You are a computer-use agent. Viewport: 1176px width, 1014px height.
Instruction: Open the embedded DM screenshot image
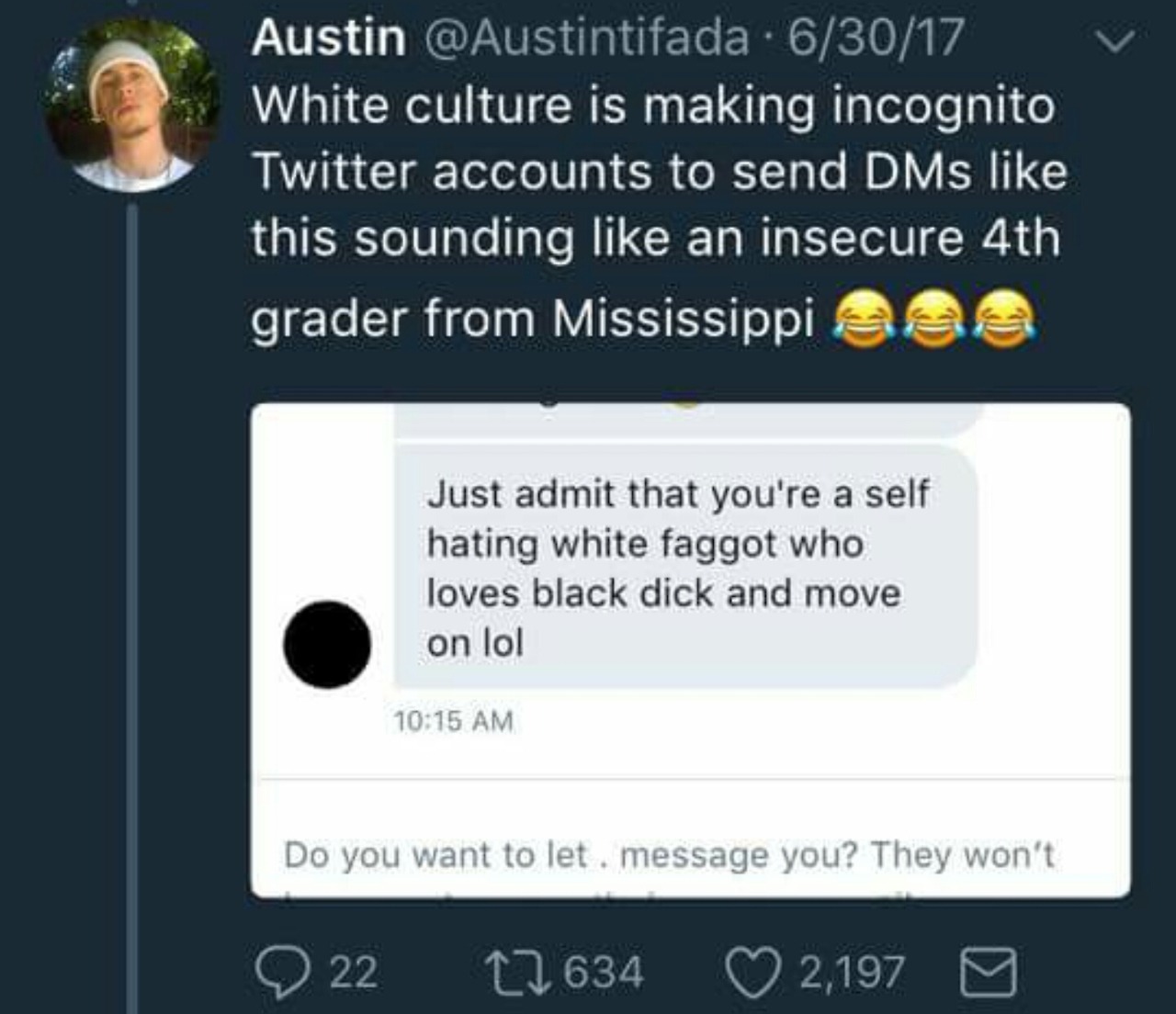pos(691,650)
